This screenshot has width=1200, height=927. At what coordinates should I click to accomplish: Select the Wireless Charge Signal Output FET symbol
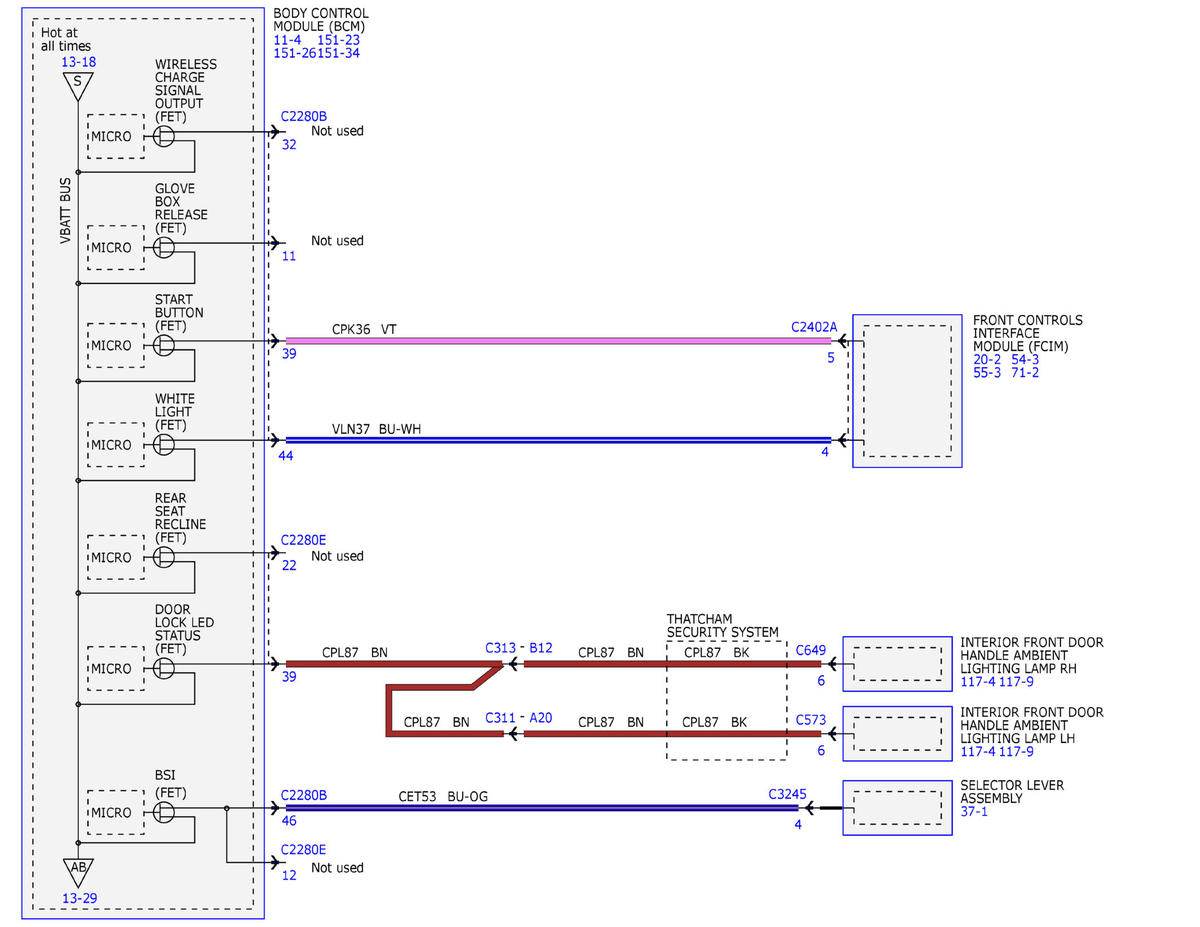pos(165,136)
